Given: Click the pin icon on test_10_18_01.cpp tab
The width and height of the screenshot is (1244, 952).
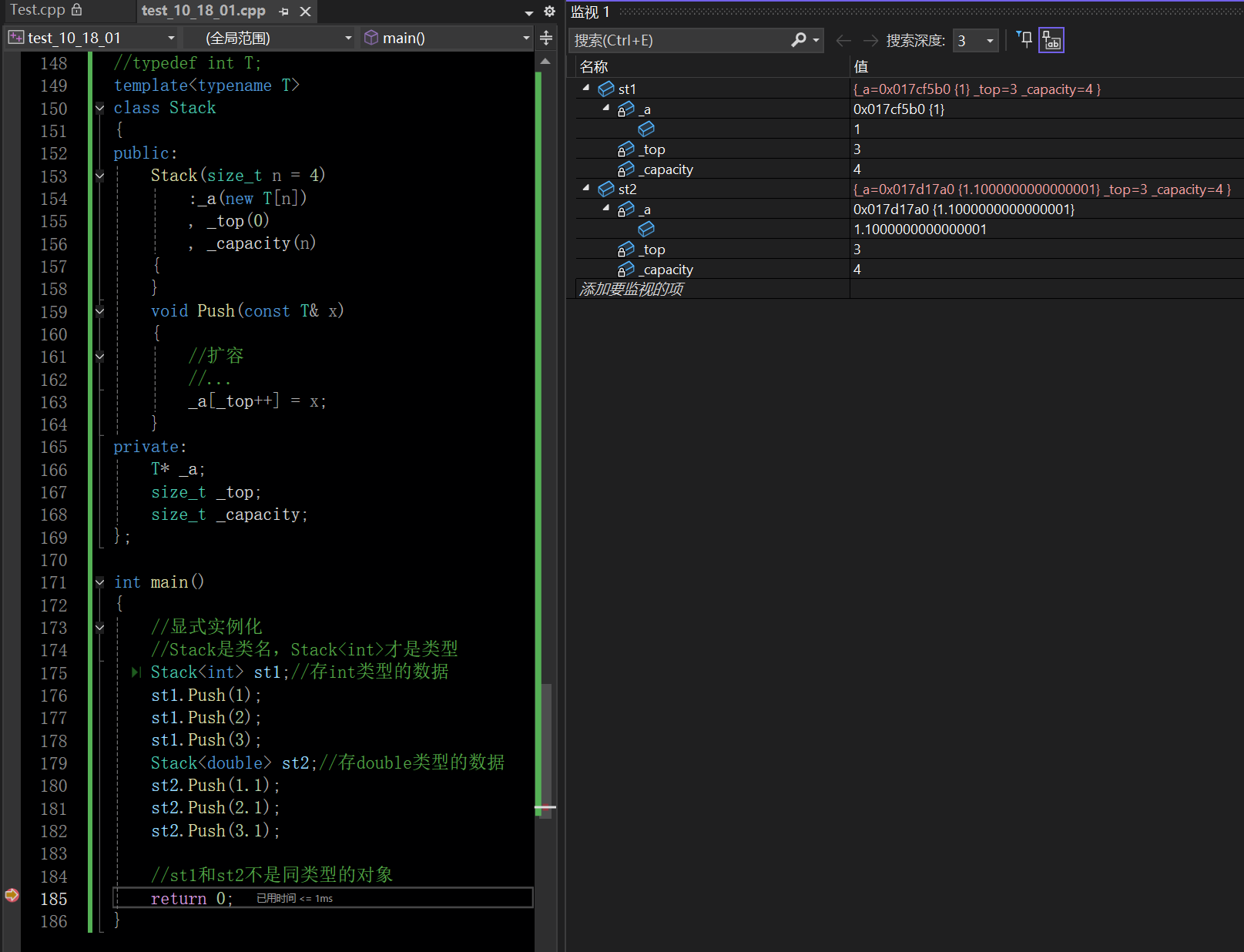Looking at the screenshot, I should click(x=284, y=12).
